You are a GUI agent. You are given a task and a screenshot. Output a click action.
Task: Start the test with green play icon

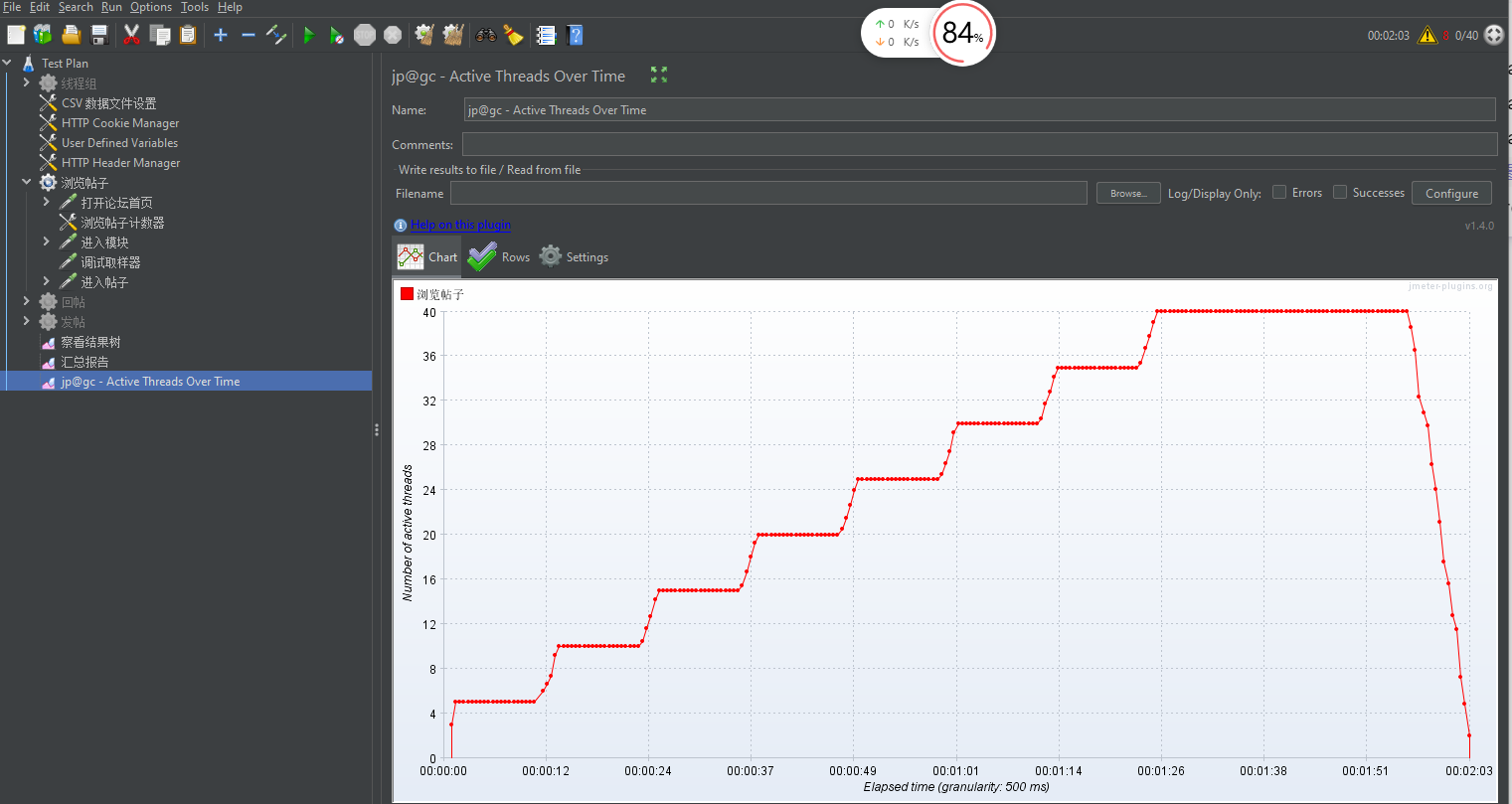(x=308, y=35)
